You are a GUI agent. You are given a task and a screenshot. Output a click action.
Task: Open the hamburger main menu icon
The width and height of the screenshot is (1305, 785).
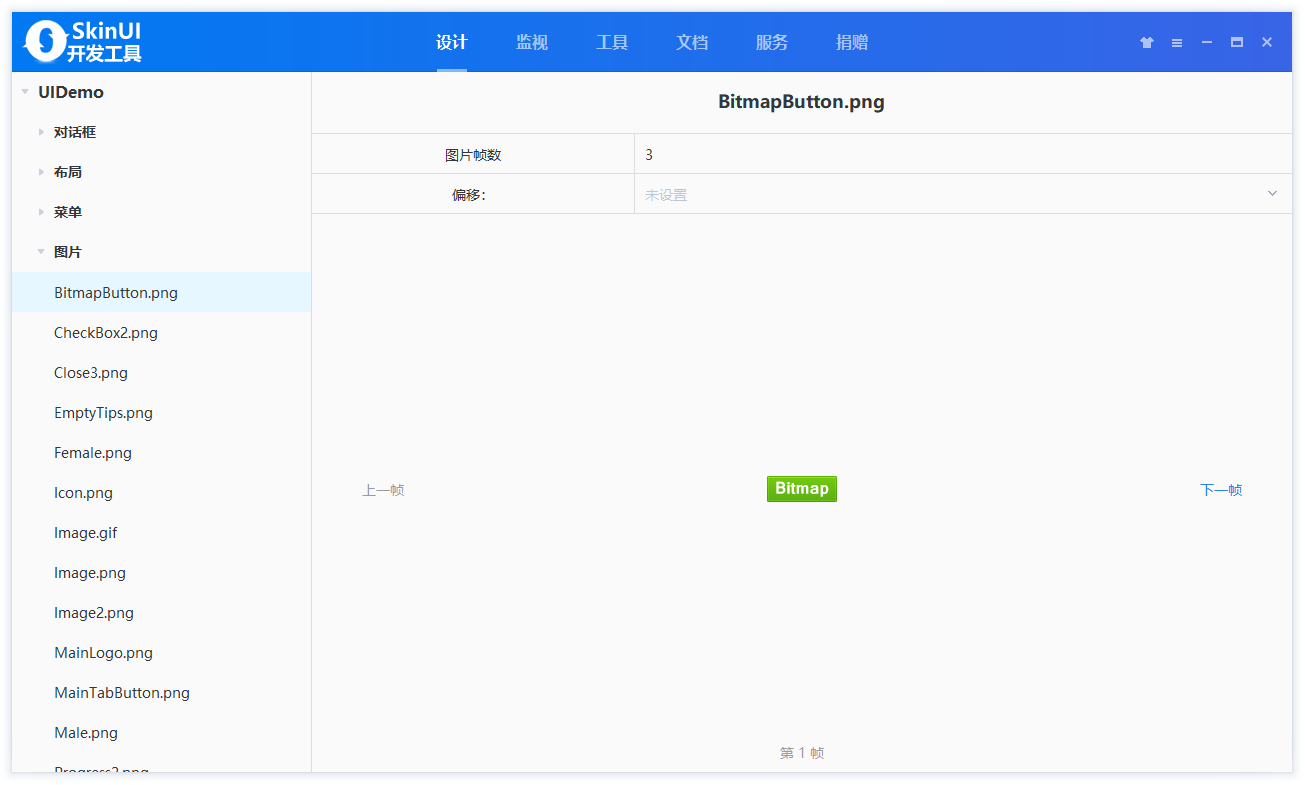[x=1177, y=43]
